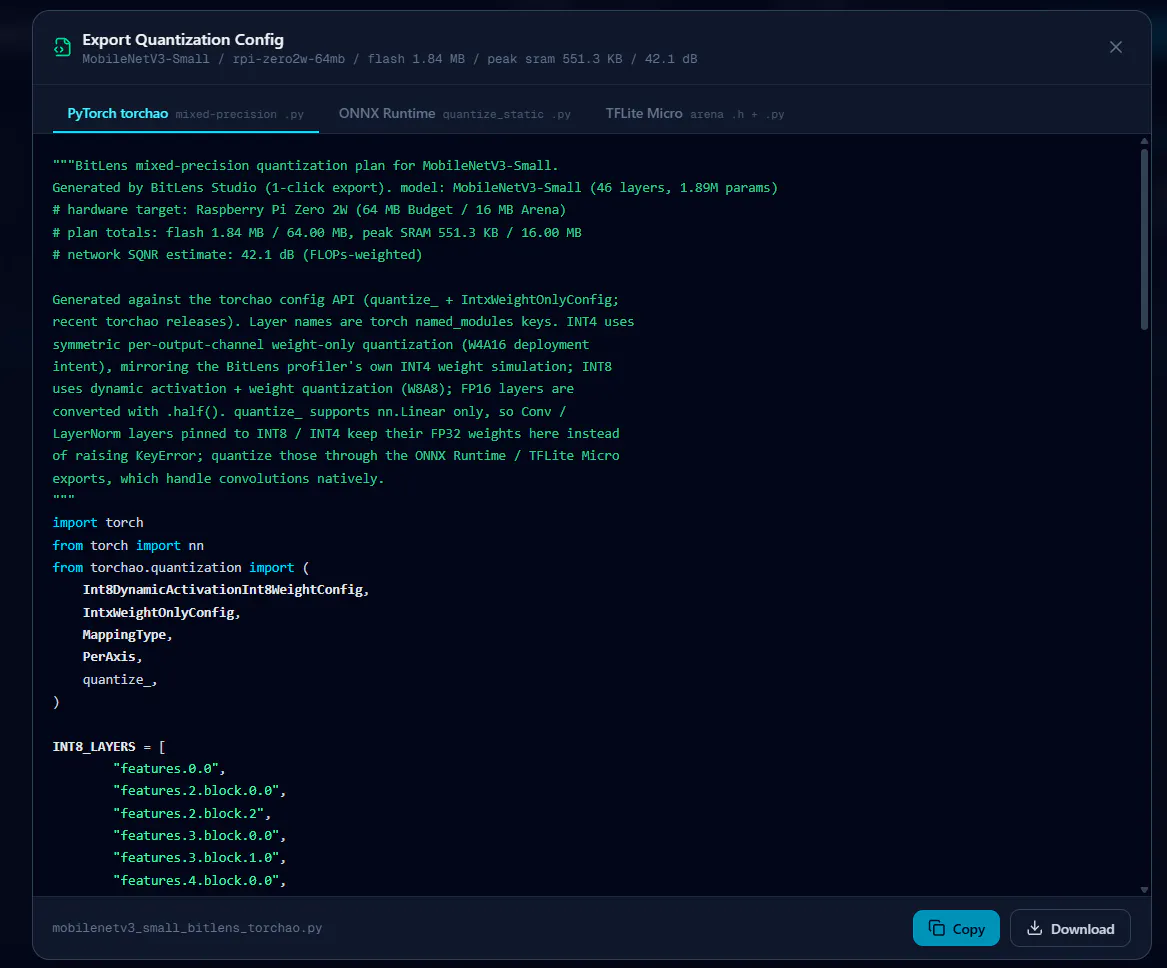Screen dimensions: 1167x968
Task: Click the '# hardware target: Raspberry Pi Zero 2W' comment
Action: coord(309,210)
